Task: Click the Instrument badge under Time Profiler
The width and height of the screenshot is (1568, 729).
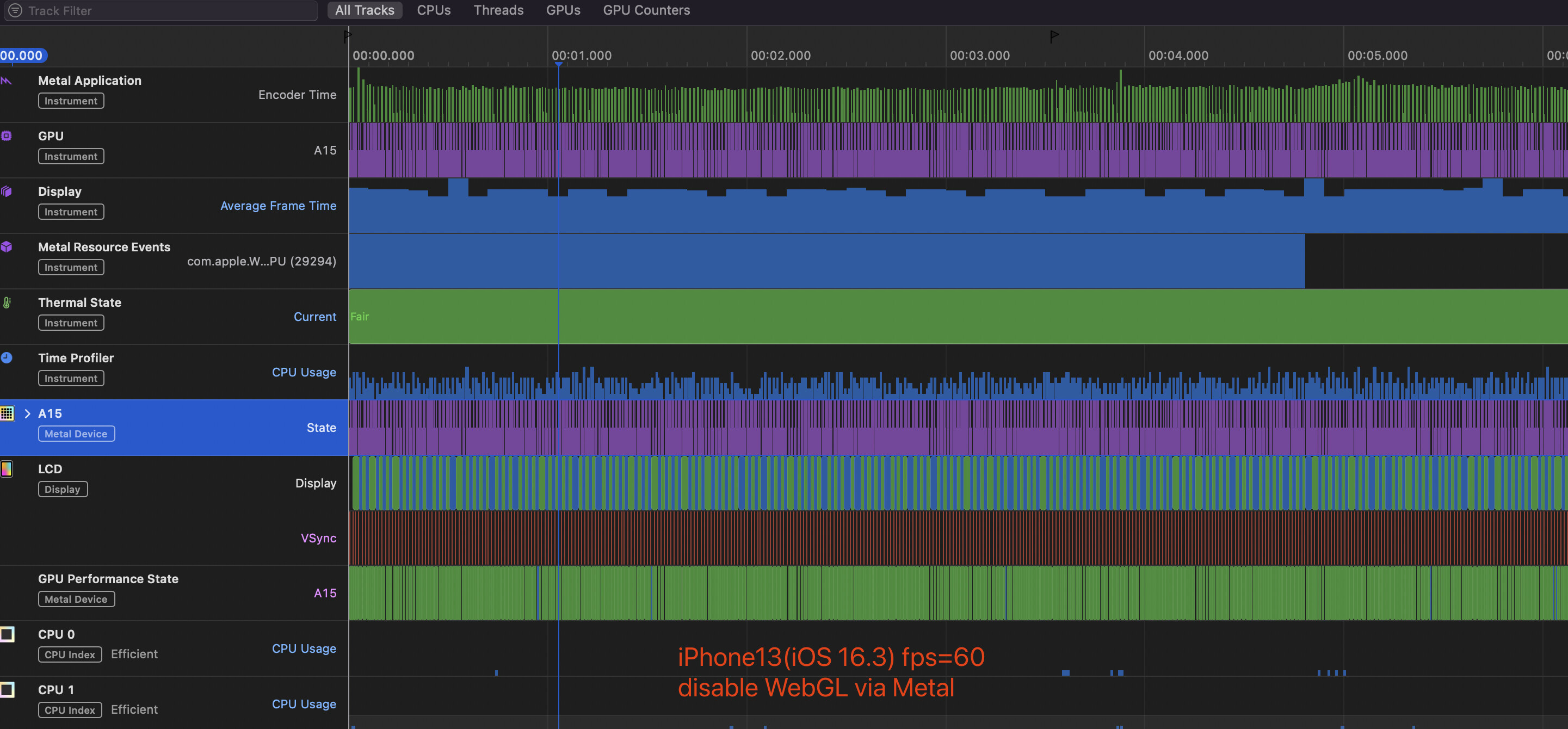Action: click(71, 378)
